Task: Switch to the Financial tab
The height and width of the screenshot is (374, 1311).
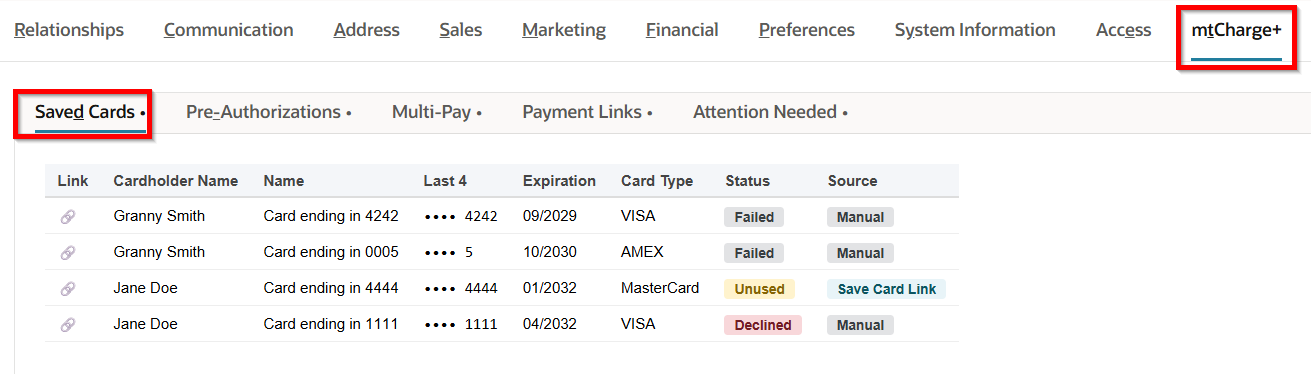Action: [682, 30]
